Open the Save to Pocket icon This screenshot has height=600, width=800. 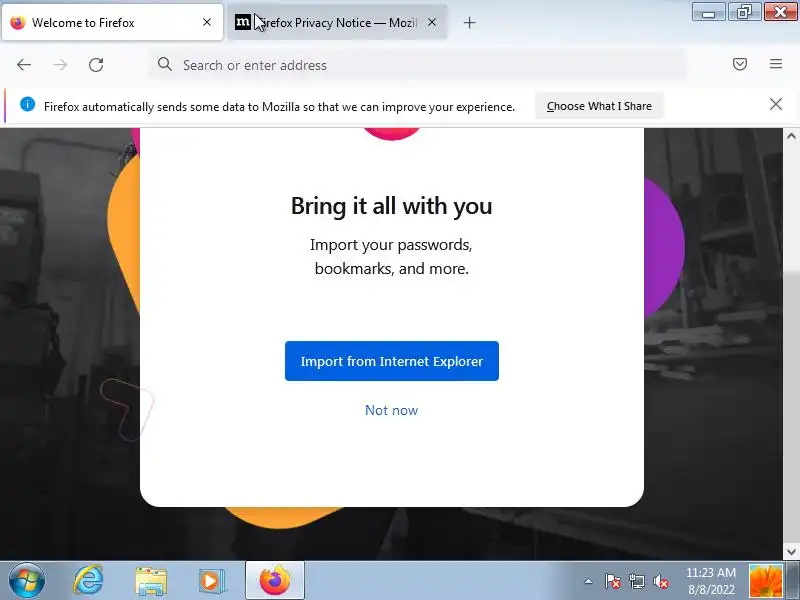tap(740, 64)
